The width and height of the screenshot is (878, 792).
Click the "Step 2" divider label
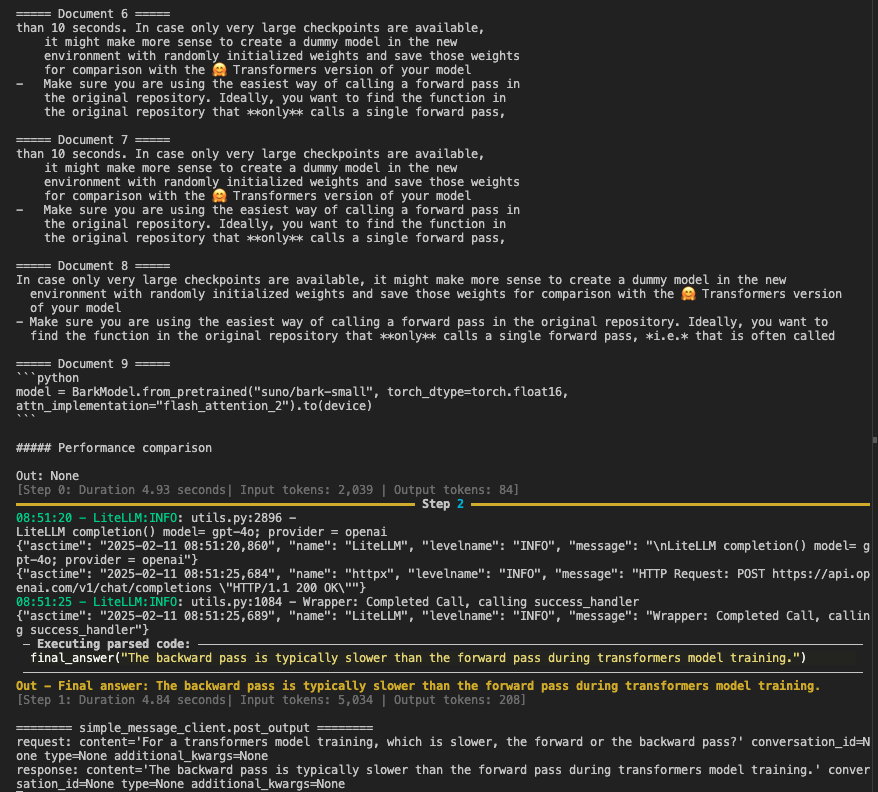[442, 504]
